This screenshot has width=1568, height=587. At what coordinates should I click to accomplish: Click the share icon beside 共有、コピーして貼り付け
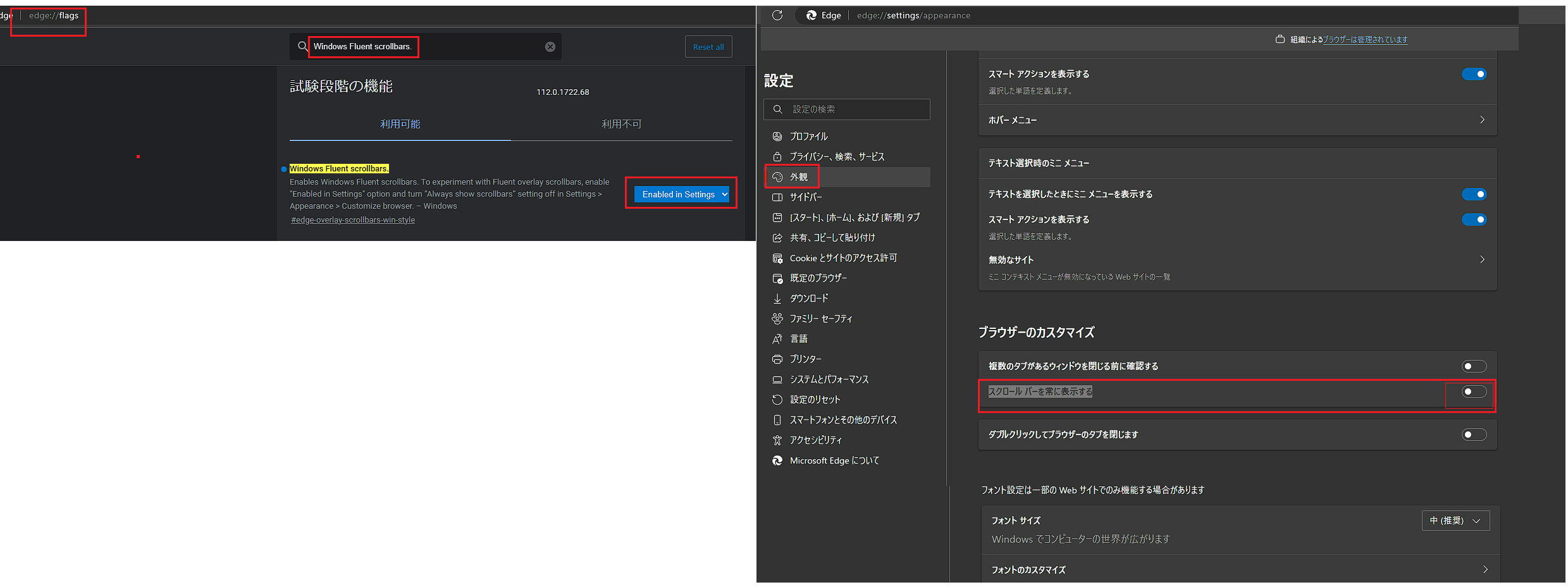click(x=777, y=238)
